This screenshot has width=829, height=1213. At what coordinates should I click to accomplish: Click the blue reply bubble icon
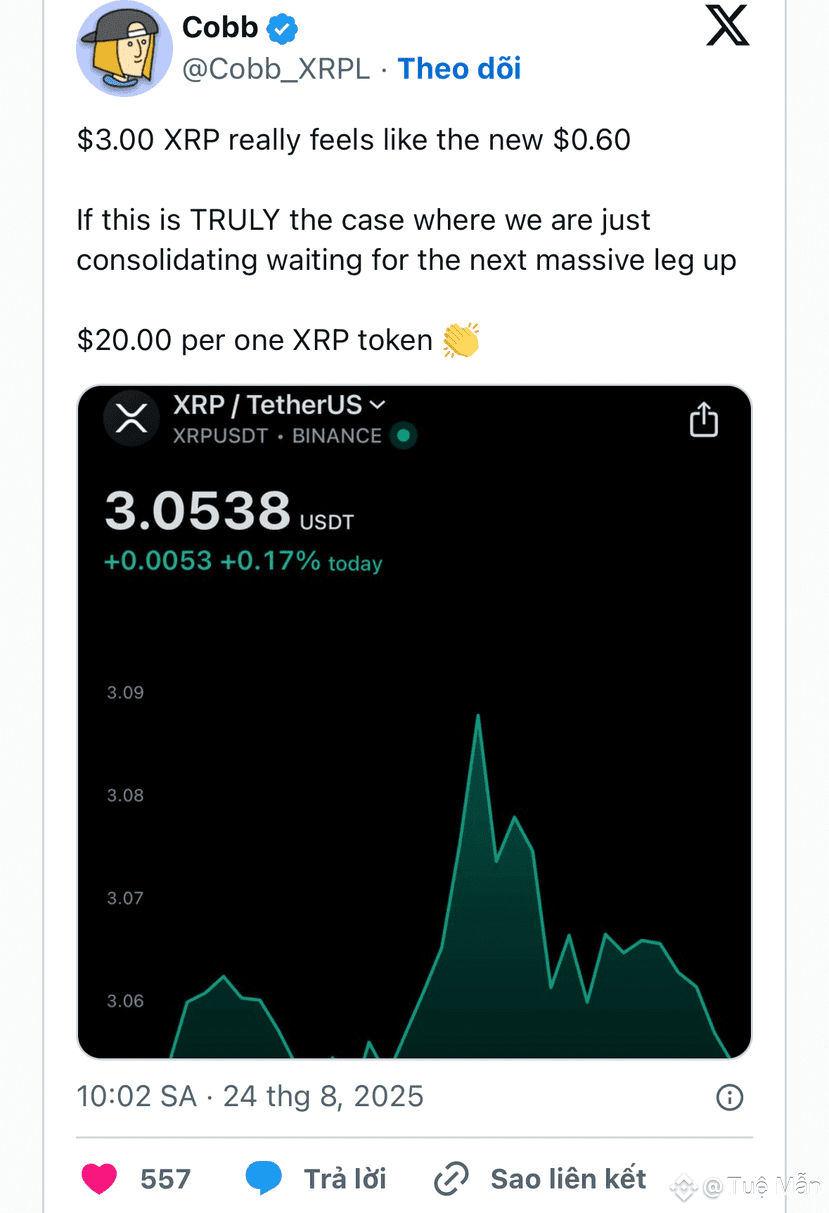click(264, 1178)
